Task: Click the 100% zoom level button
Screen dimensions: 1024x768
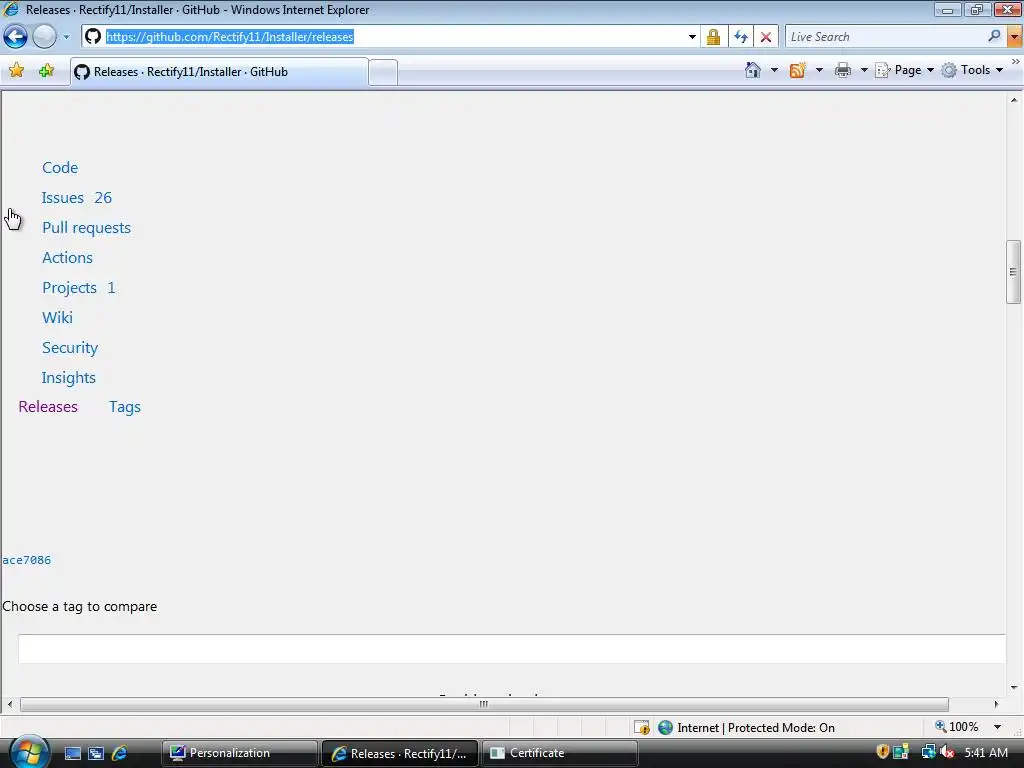Action: (x=957, y=727)
